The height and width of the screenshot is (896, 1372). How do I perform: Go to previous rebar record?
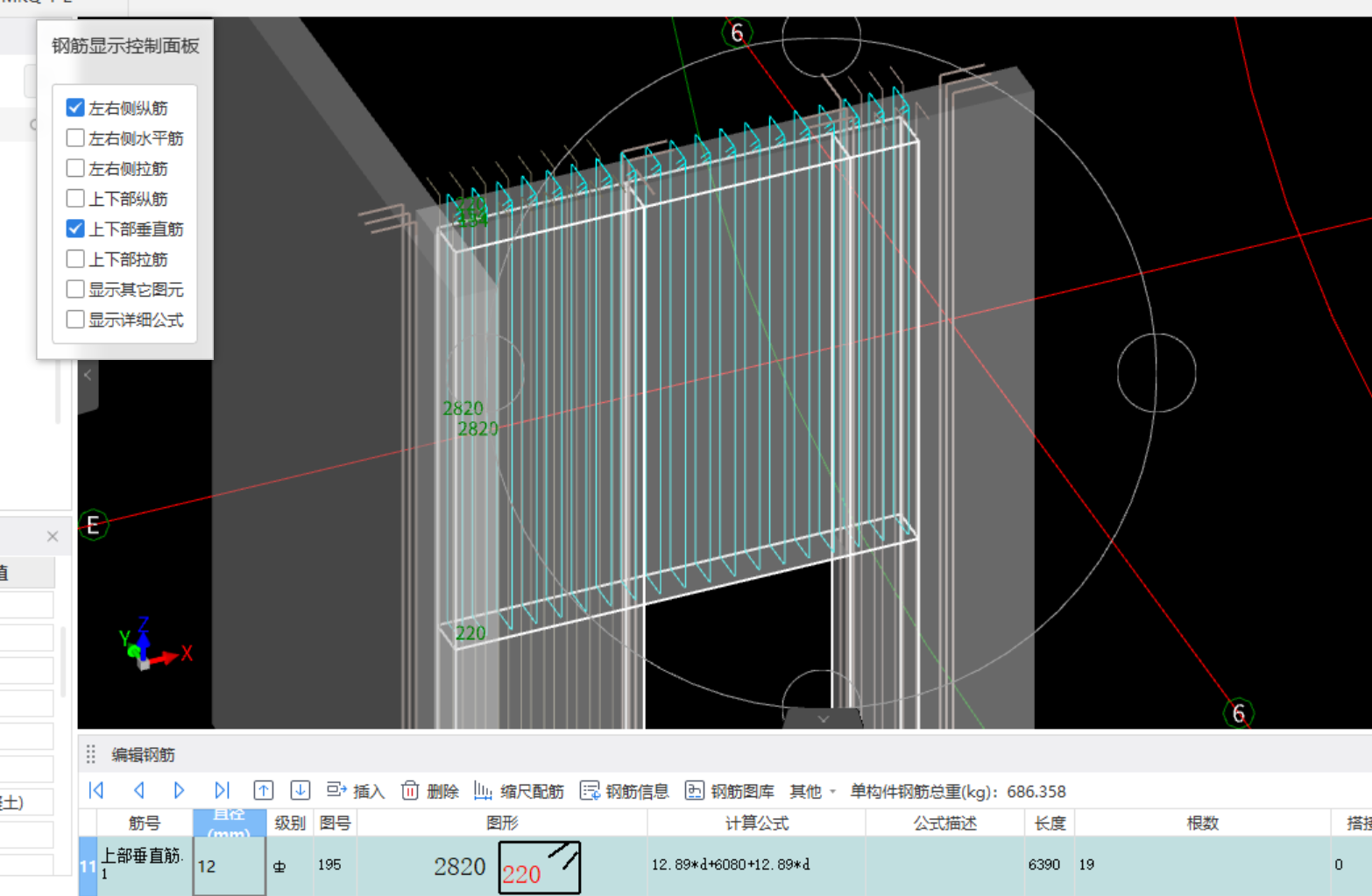click(x=138, y=791)
